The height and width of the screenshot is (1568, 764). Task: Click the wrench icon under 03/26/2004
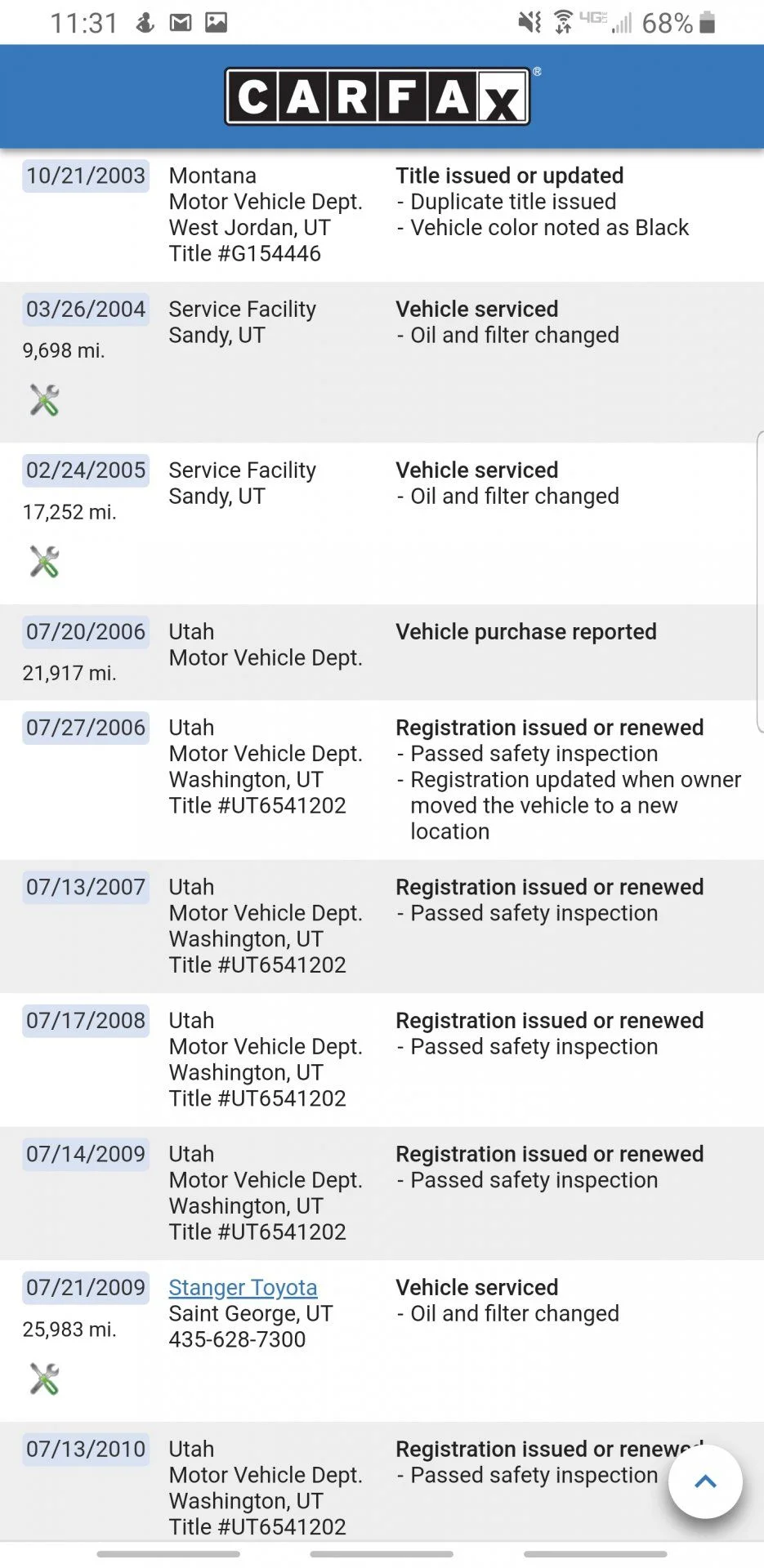click(x=44, y=400)
